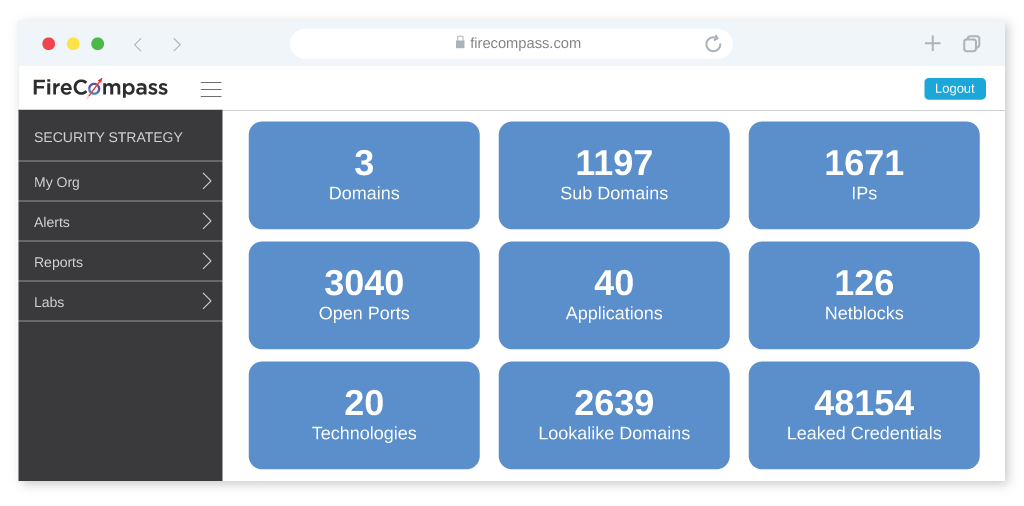This screenshot has height=506, width=1024.
Task: Open the 1671 IPs card
Action: [864, 175]
